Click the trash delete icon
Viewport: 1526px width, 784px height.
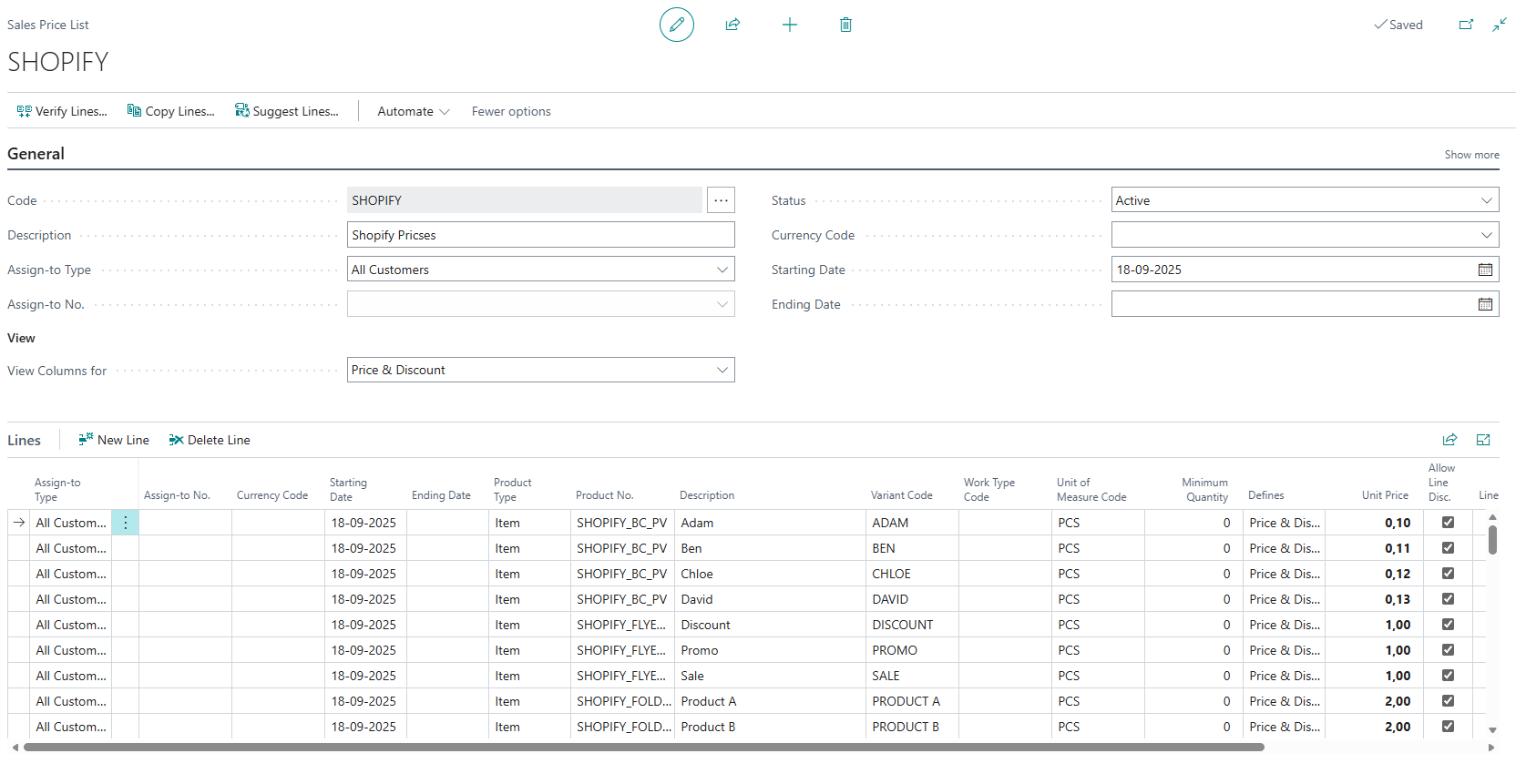(x=845, y=25)
